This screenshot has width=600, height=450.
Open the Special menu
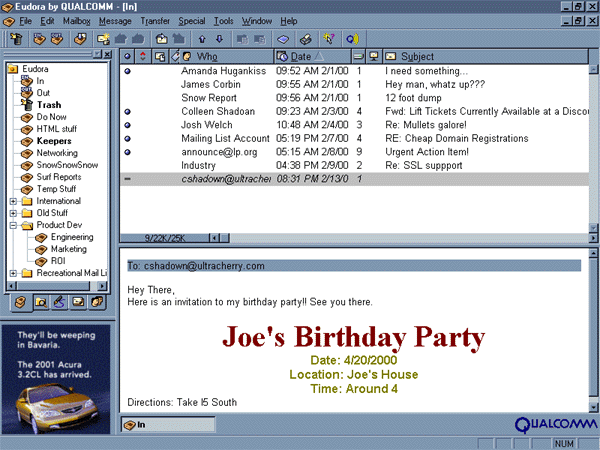[x=192, y=21]
